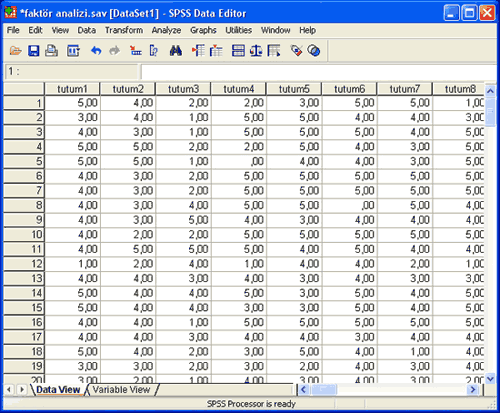Image resolution: width=500 pixels, height=413 pixels.
Task: Click the horizontal scrollbar right arrow
Action: (x=473, y=389)
